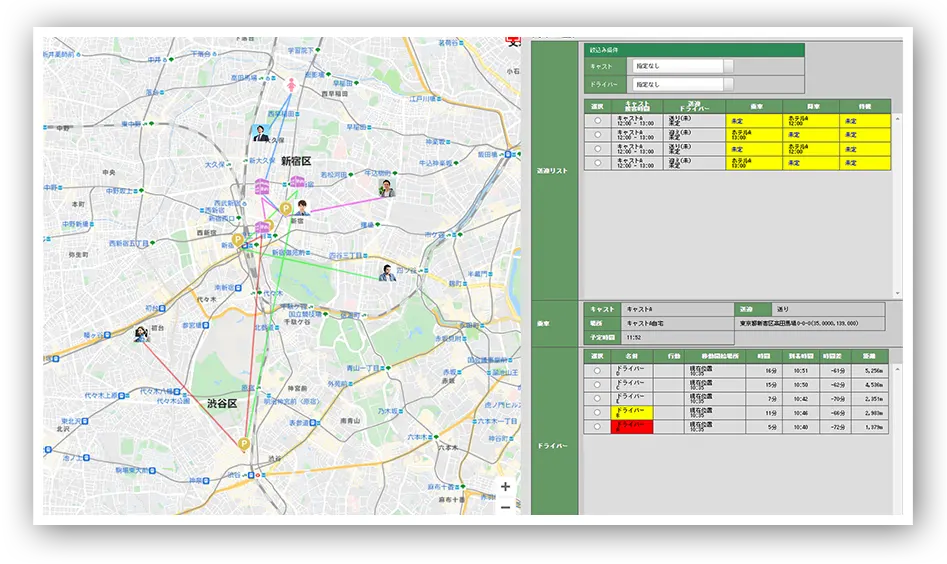947x564 pixels.
Task: Click the pink female cast marker on the map
Action: [x=291, y=85]
